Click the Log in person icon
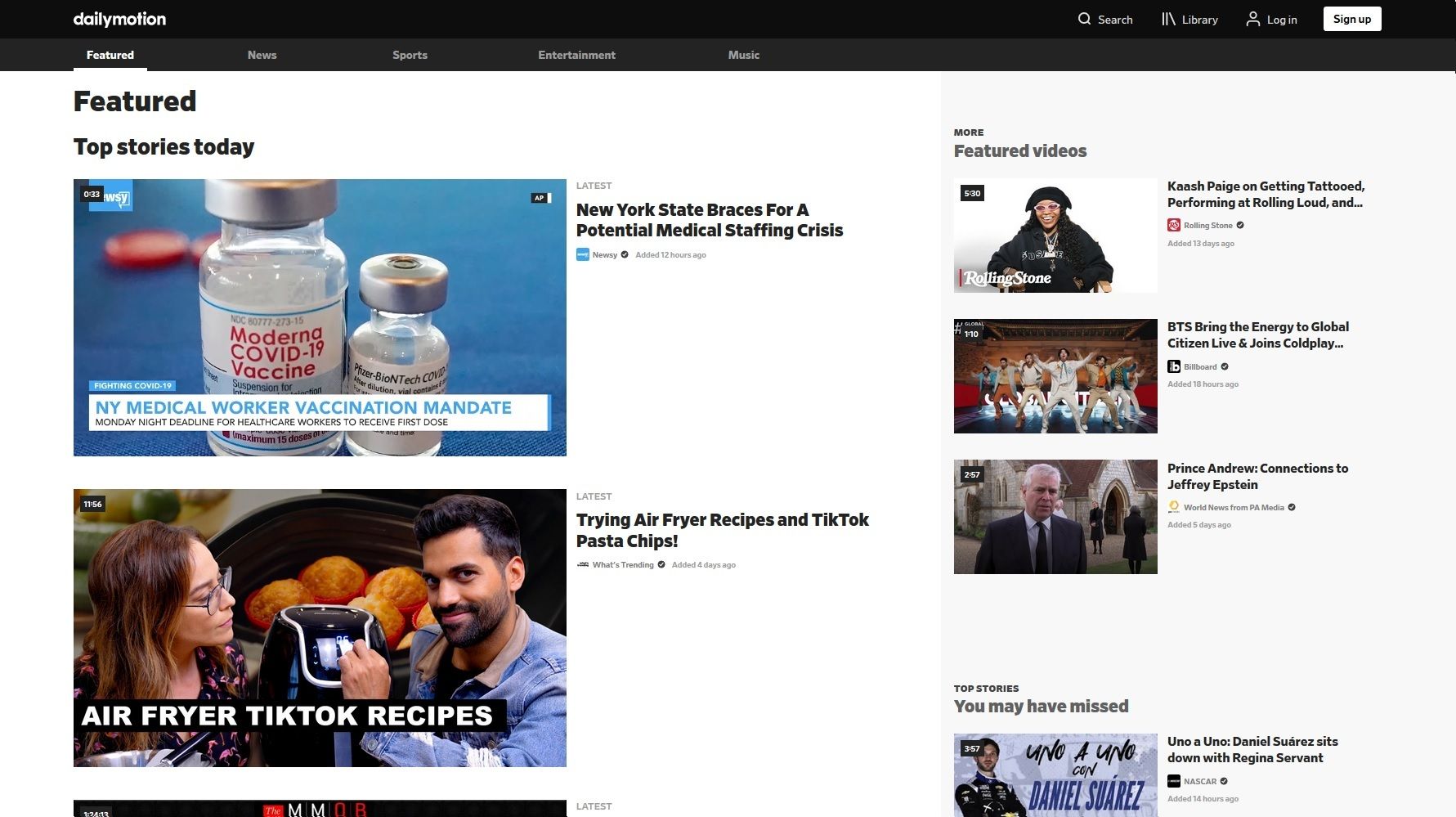Screen dimensions: 1456x817 click(1252, 19)
